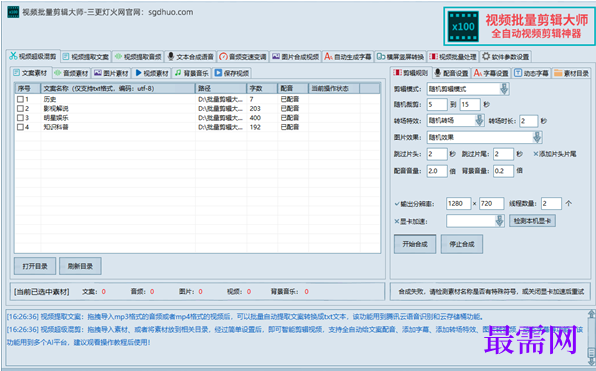Switch to the 文案素材 sub-tab
Screen dimensions: 596x371
[x=30, y=73]
